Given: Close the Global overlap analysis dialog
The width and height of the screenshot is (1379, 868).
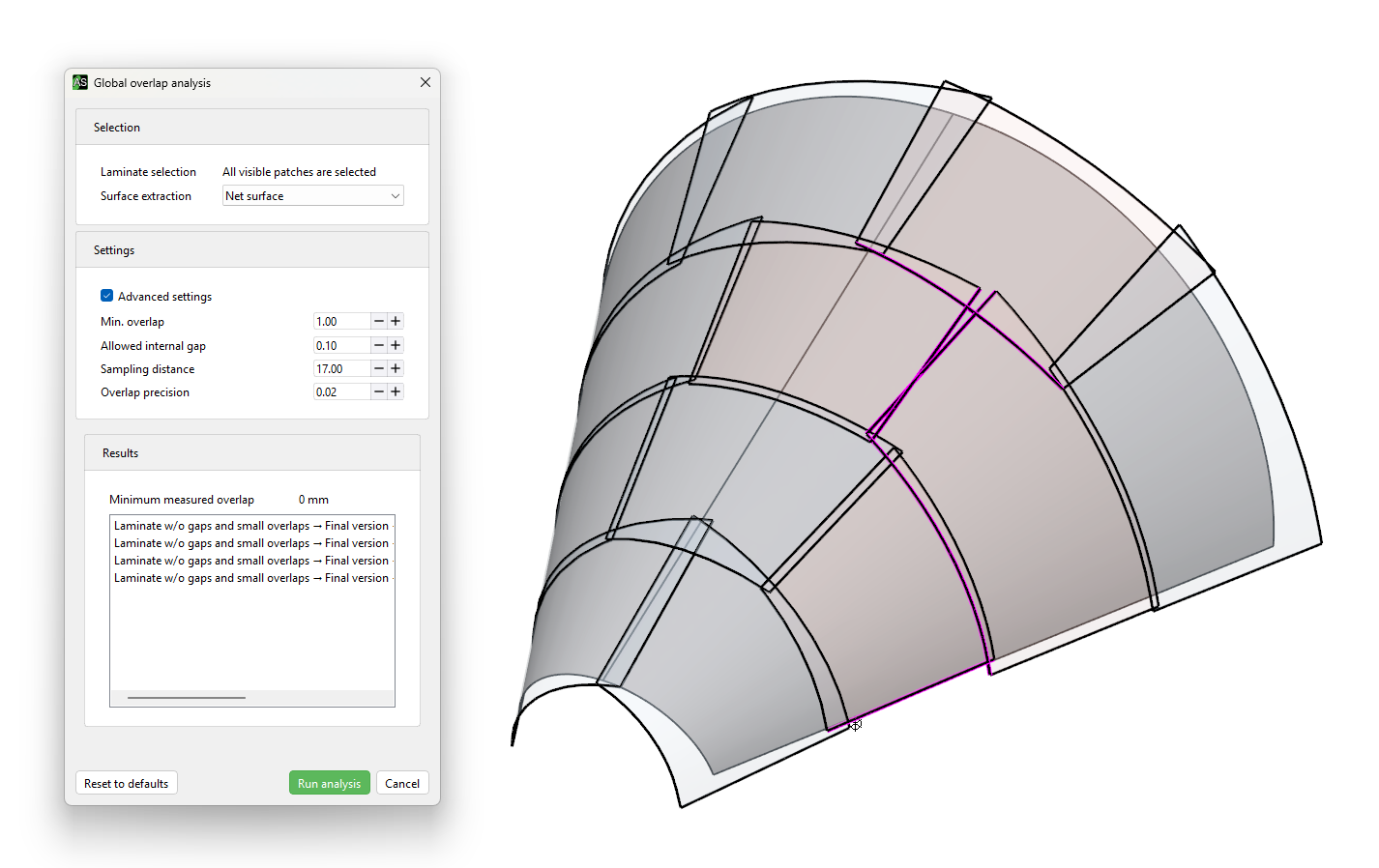Looking at the screenshot, I should click(x=425, y=82).
